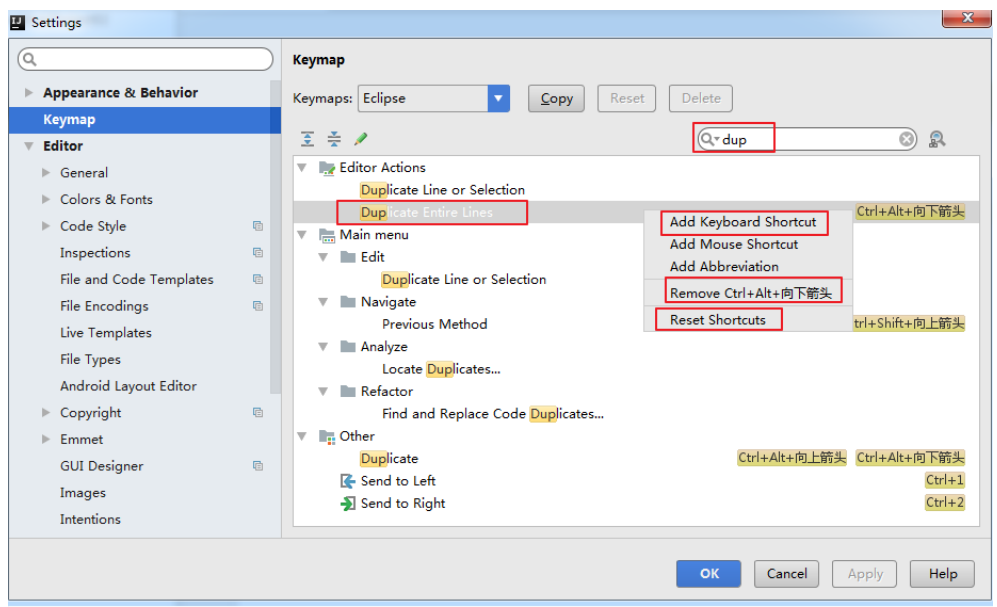This screenshot has width=997, height=607.
Task: Click the Collapse All toolbar icon
Action: [x=334, y=139]
